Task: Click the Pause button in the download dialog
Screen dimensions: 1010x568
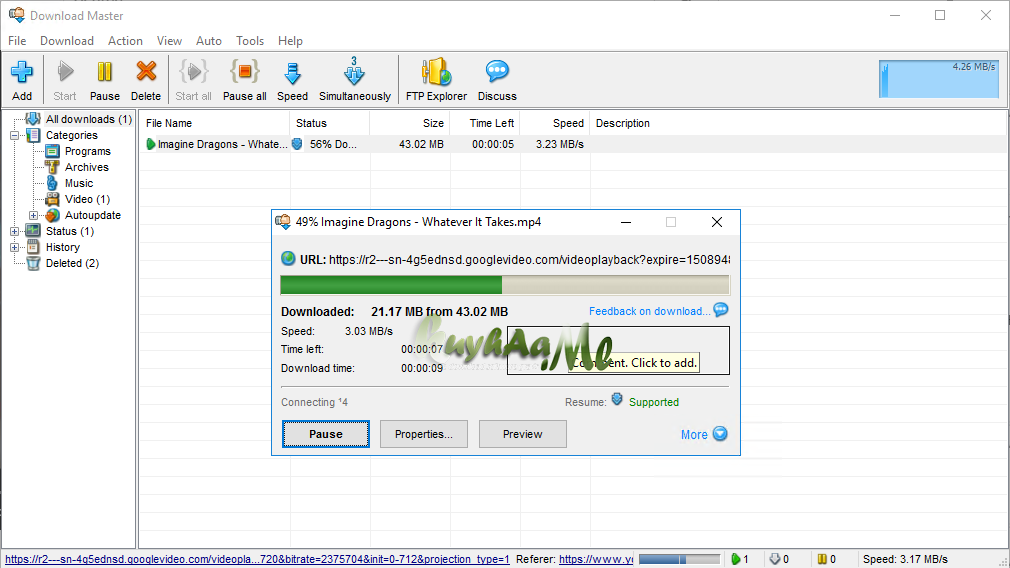Action: (x=326, y=434)
